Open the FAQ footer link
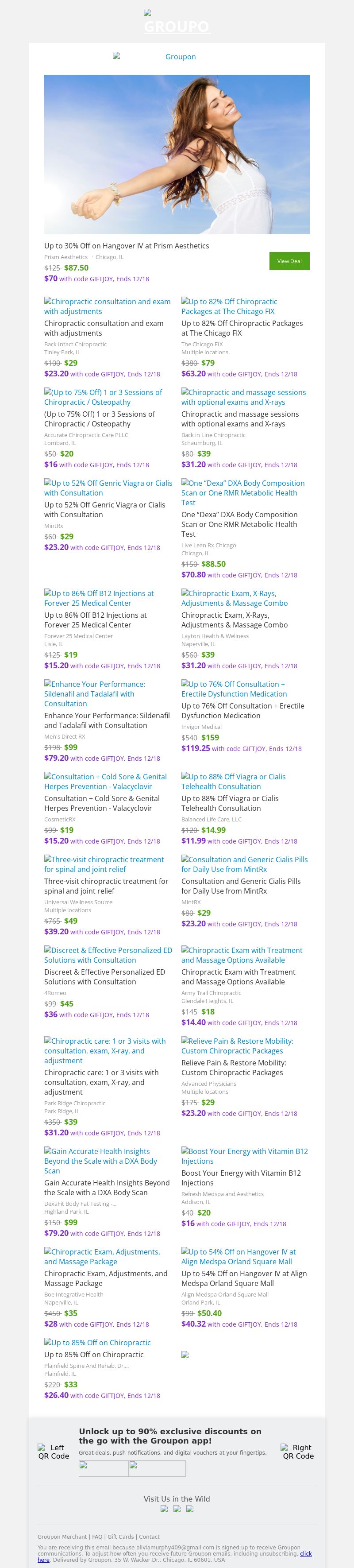354x1568 pixels. (97, 1537)
